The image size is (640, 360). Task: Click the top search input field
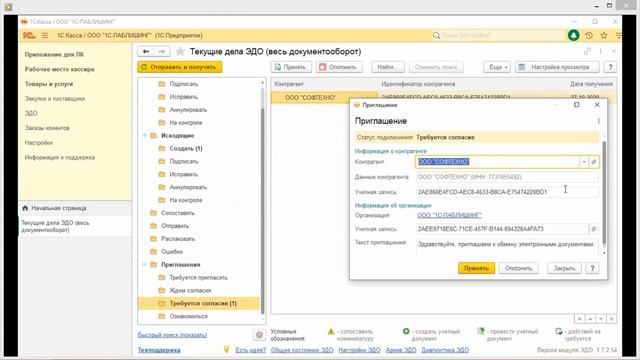click(x=498, y=36)
